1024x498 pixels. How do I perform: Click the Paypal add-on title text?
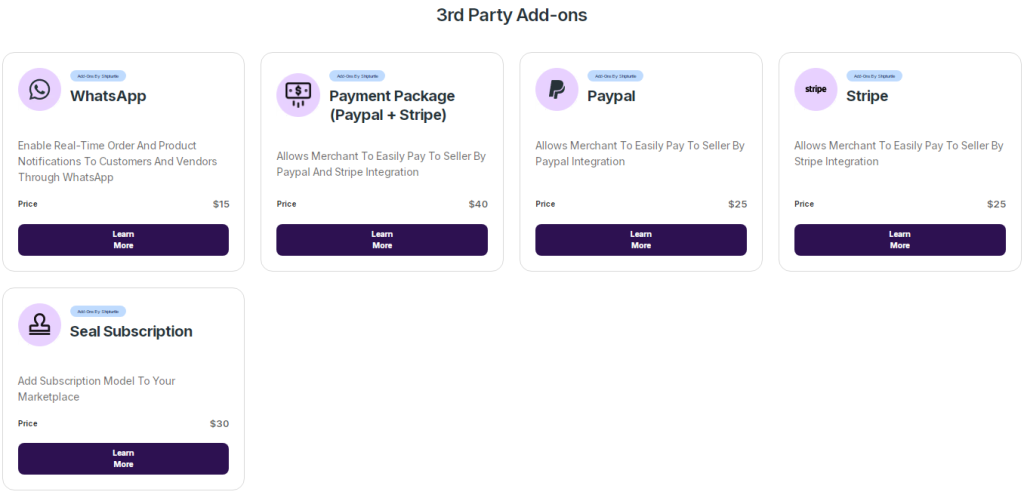[611, 96]
